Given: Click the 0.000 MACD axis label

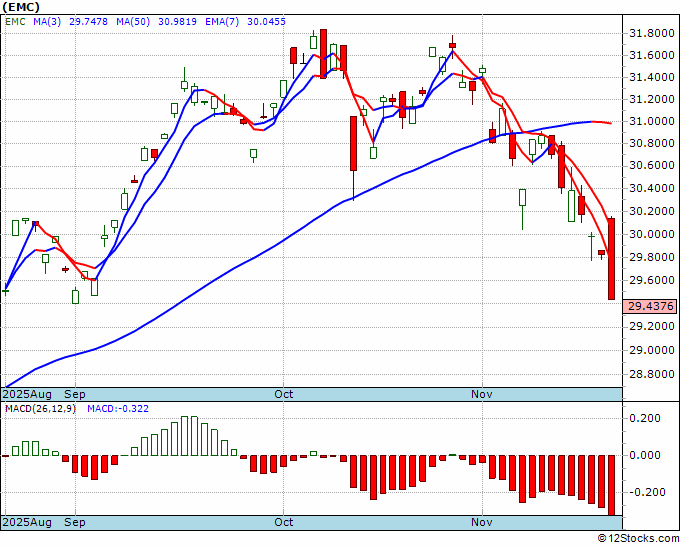Looking at the screenshot, I should (x=647, y=455).
